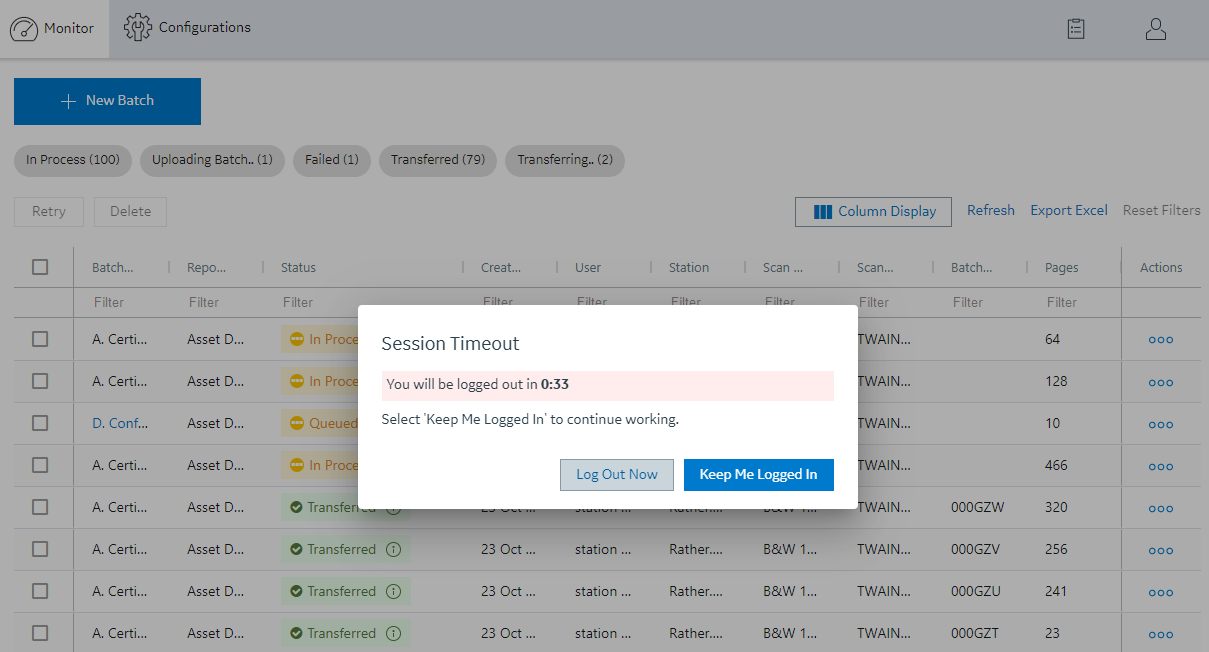Viewport: 1209px width, 652px height.
Task: Check the D. Conf... row checkbox
Action: click(40, 423)
